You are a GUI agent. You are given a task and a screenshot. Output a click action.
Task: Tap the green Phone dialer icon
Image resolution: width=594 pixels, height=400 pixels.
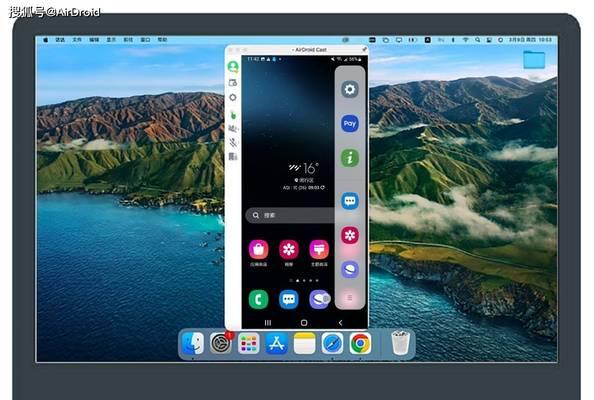258,299
